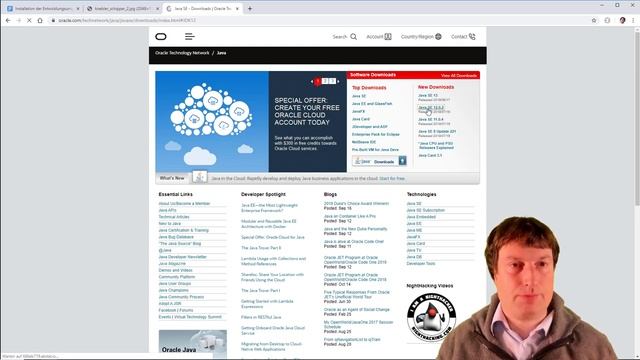Click the Java Downloads button
Screen dimensions: 640x360
click(x=379, y=161)
